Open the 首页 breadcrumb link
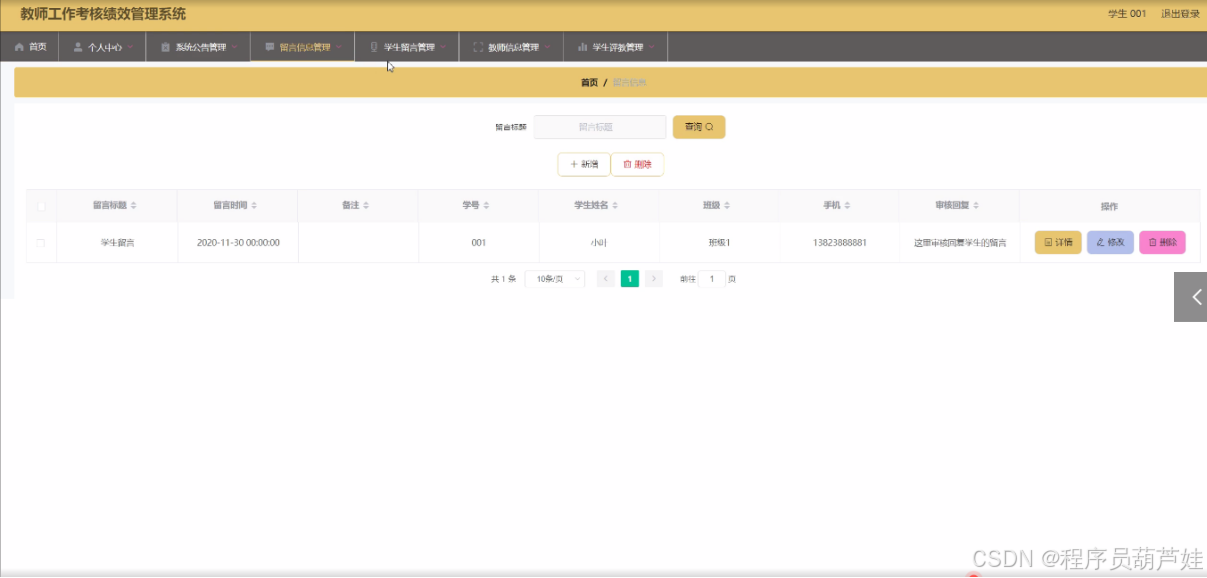1207x578 pixels. click(589, 82)
